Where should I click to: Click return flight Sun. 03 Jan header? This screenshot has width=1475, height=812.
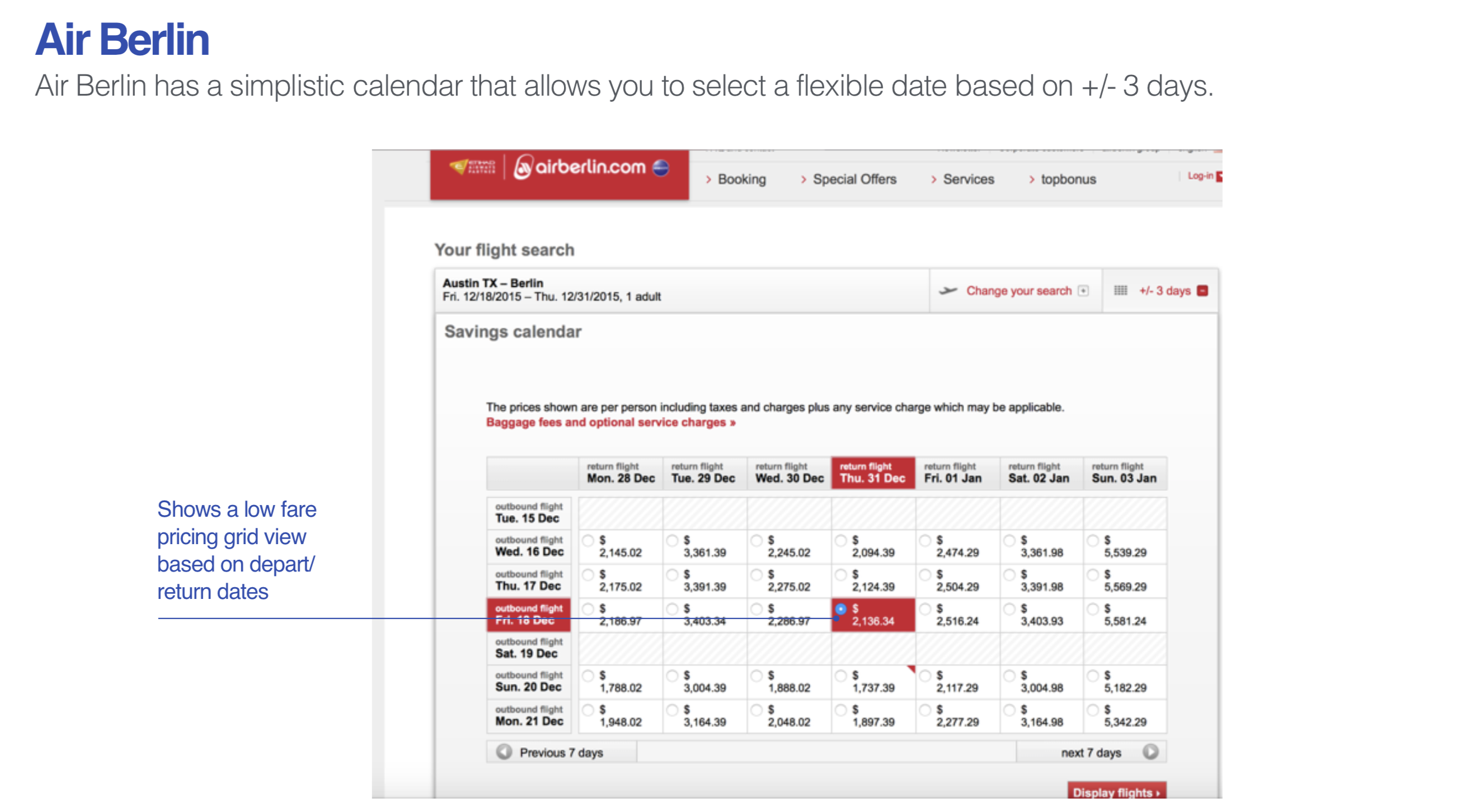click(x=1125, y=473)
